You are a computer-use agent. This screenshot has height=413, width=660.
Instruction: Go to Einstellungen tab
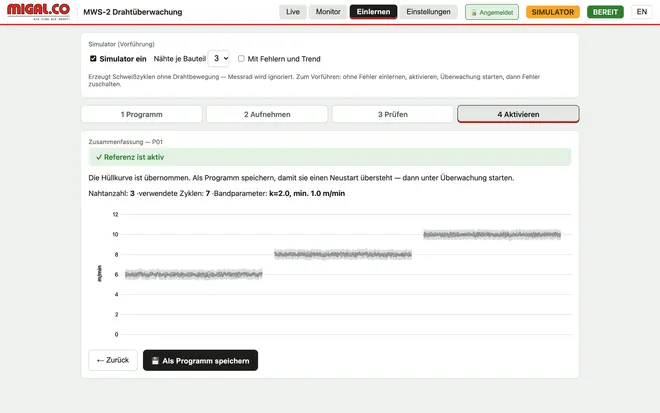[428, 12]
